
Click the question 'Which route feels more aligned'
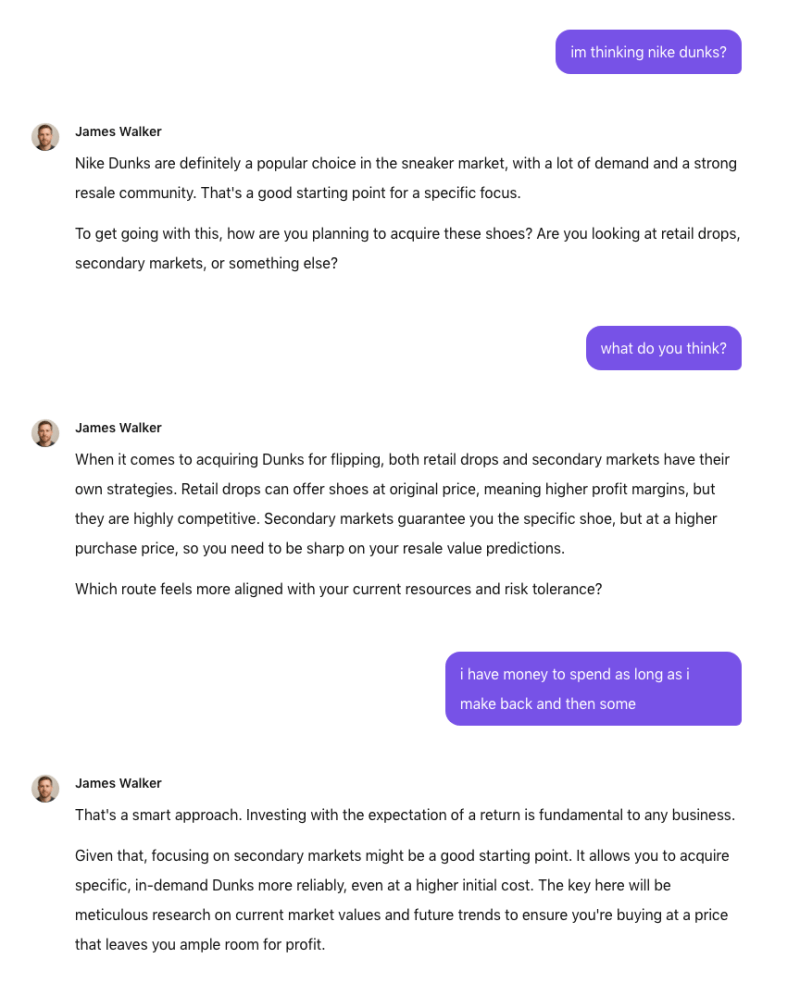click(x=338, y=589)
